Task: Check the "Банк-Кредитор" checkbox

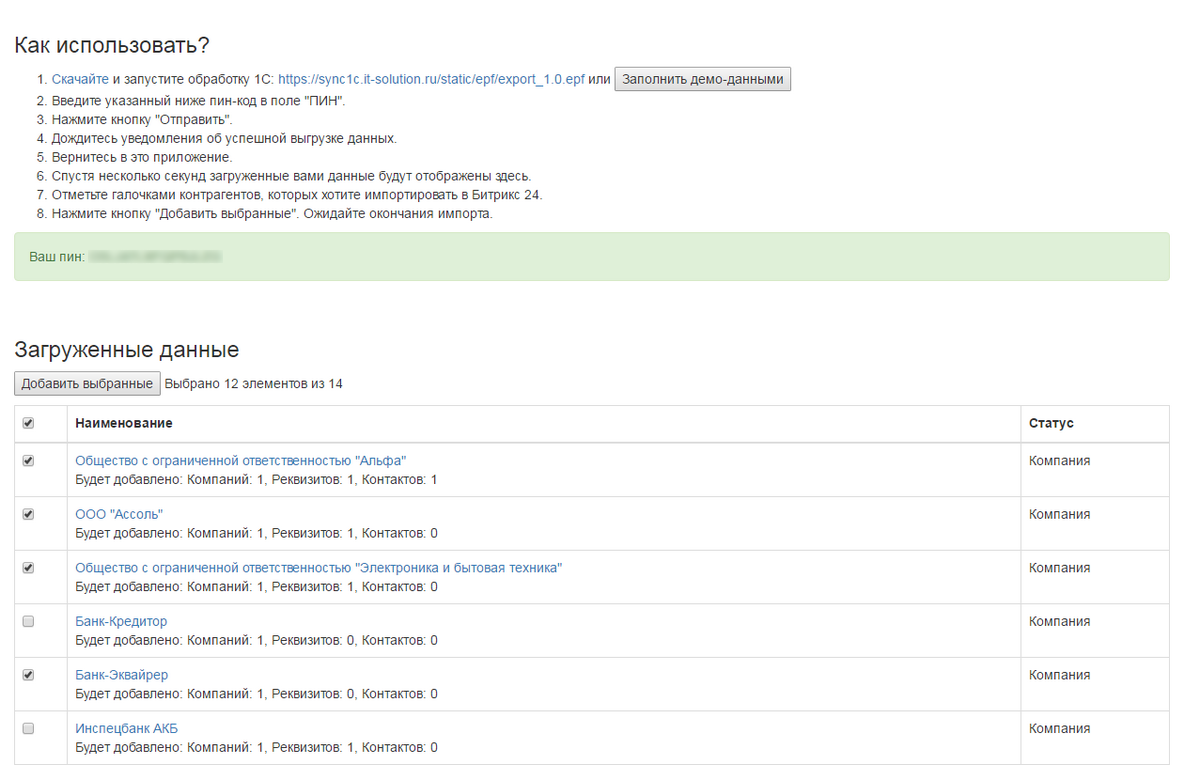Action: tap(28, 621)
